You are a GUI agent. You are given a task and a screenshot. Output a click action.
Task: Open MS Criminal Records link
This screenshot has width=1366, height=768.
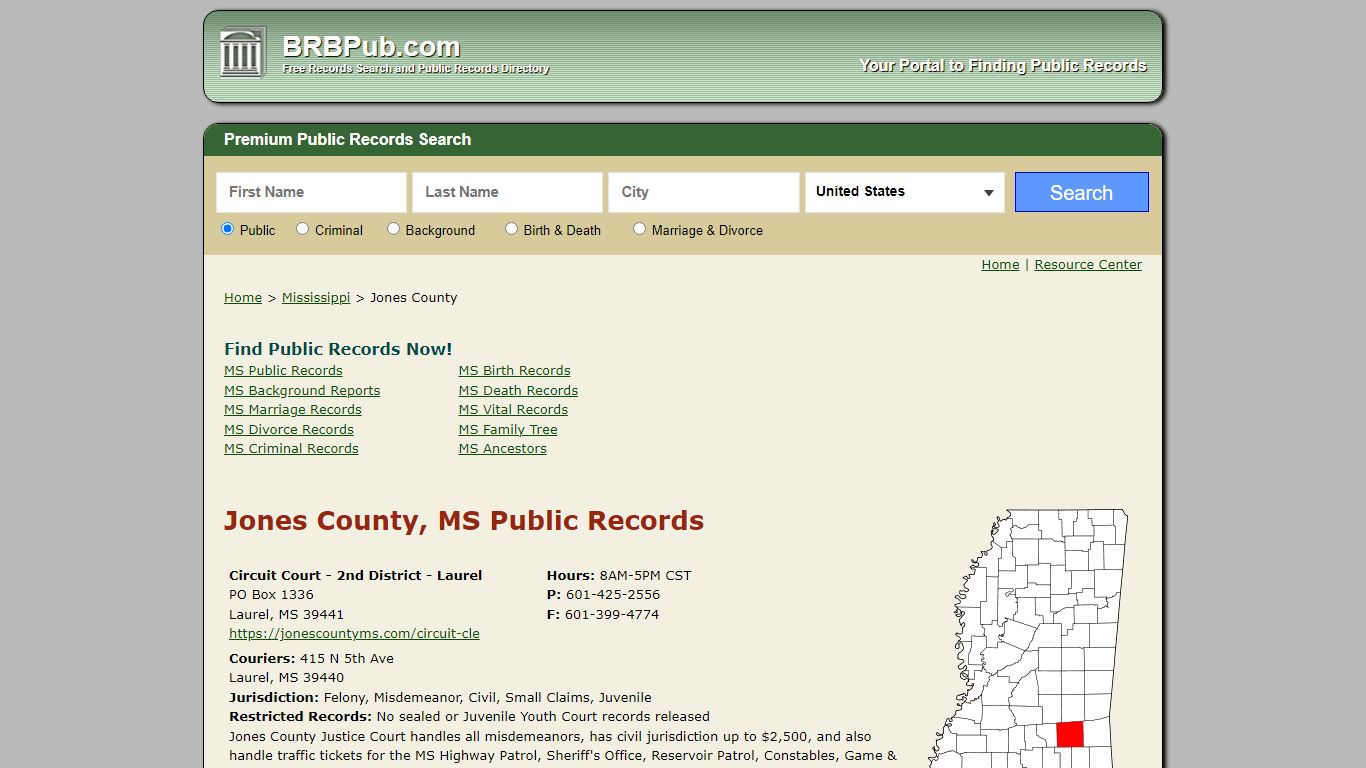pyautogui.click(x=291, y=449)
